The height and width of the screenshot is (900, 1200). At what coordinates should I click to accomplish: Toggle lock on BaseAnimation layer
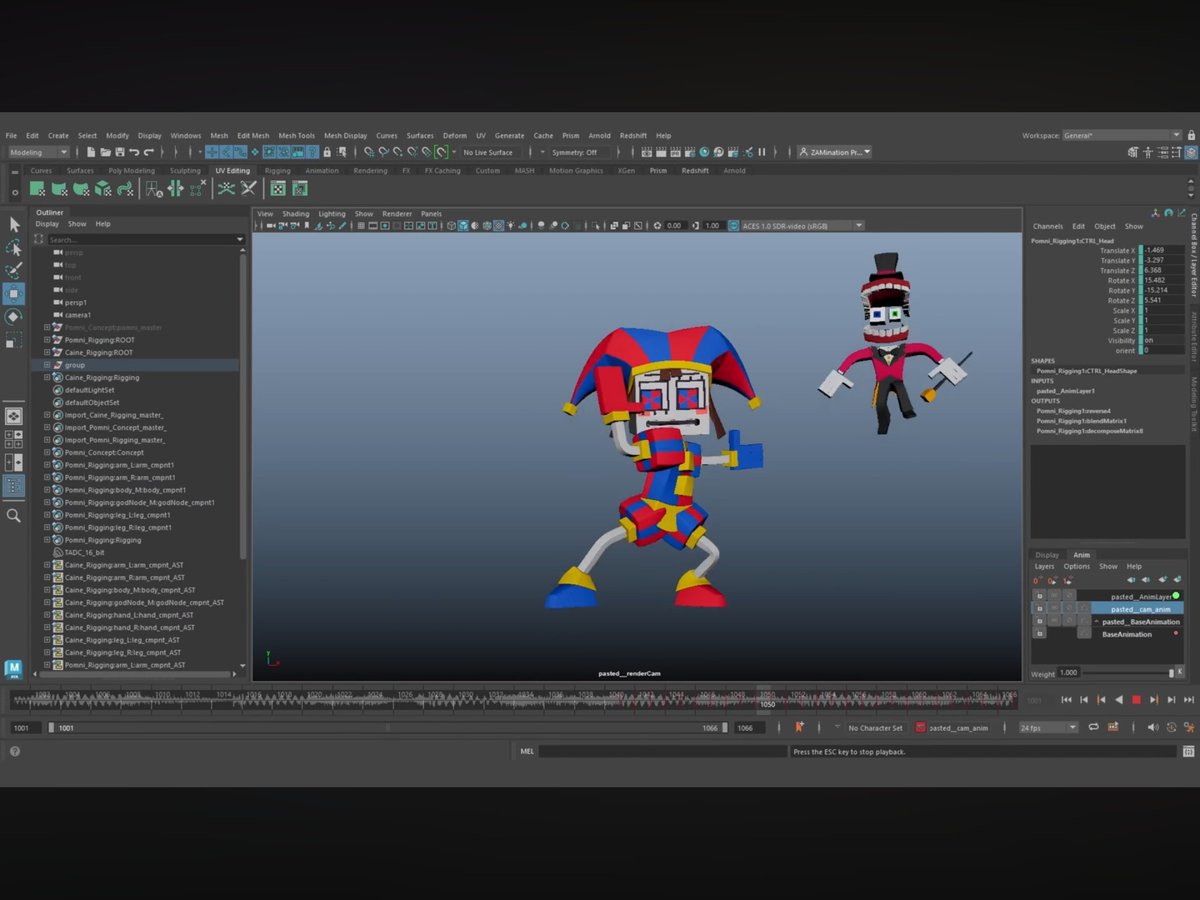pyautogui.click(x=1039, y=634)
